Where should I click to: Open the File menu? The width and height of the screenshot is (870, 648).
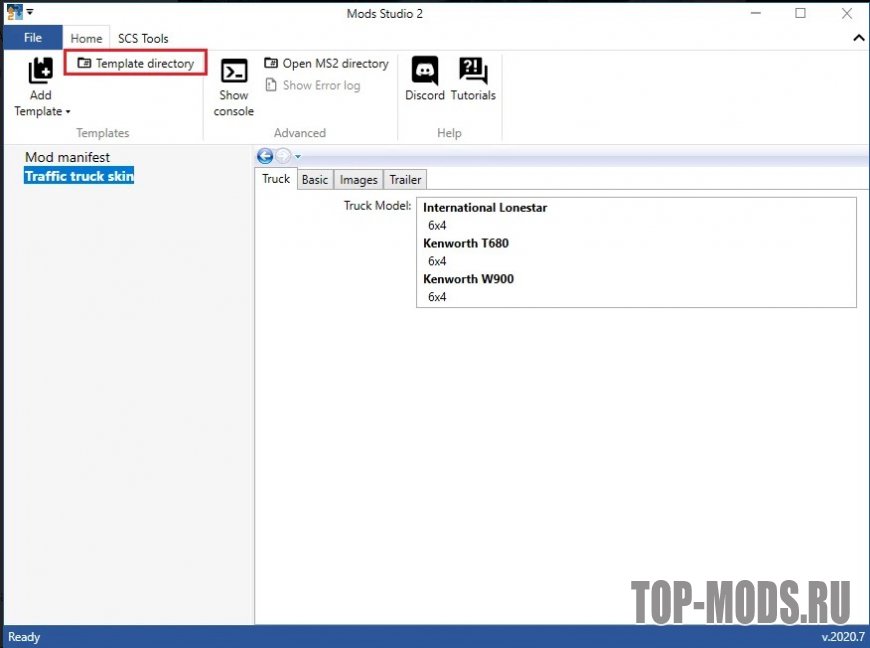[x=32, y=38]
